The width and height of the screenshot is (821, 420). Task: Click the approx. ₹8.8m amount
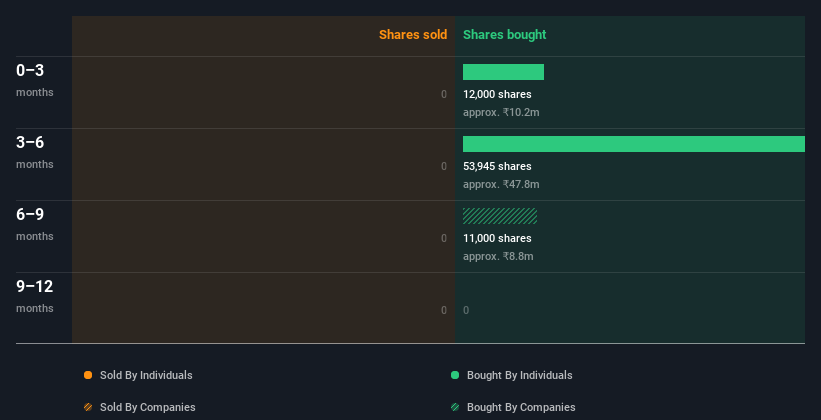498,256
